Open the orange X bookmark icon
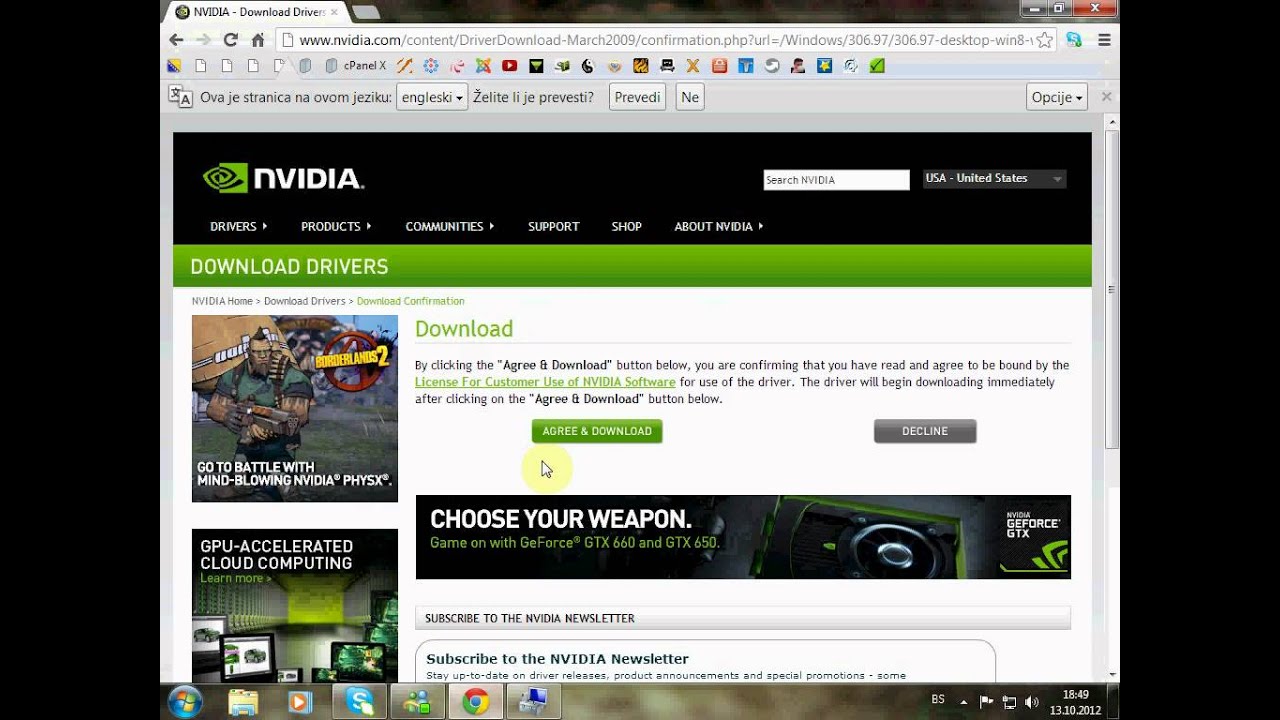This screenshot has height=720, width=1280. [x=692, y=66]
